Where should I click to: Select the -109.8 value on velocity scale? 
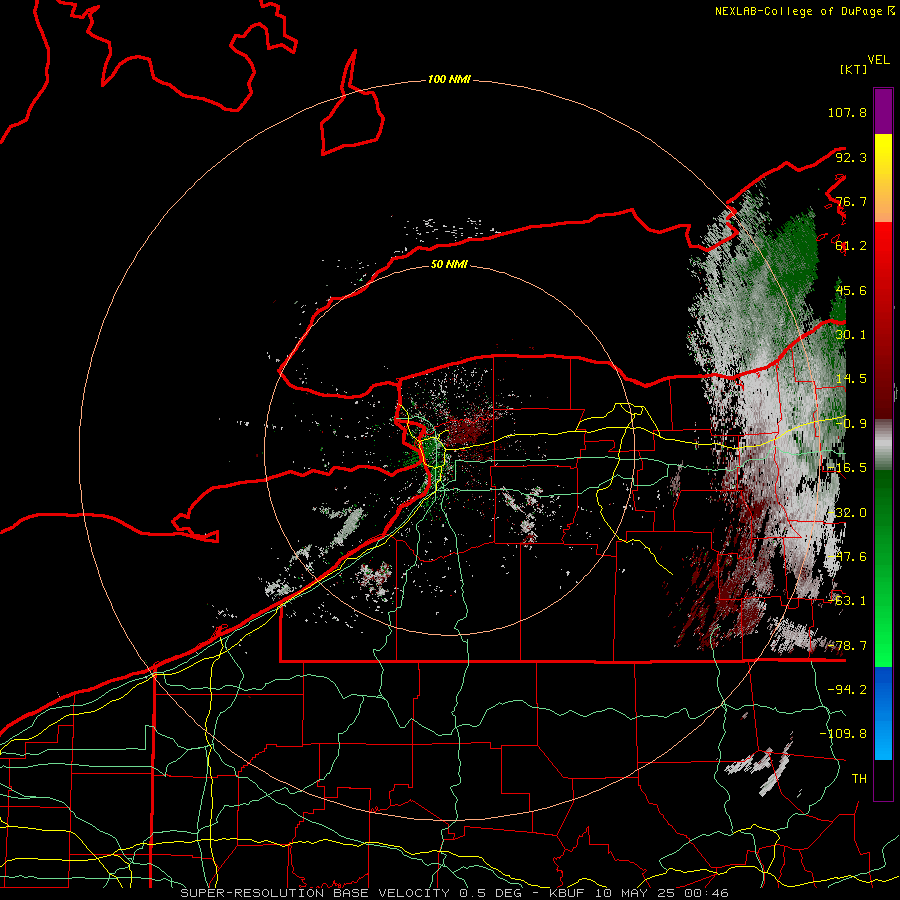843,734
